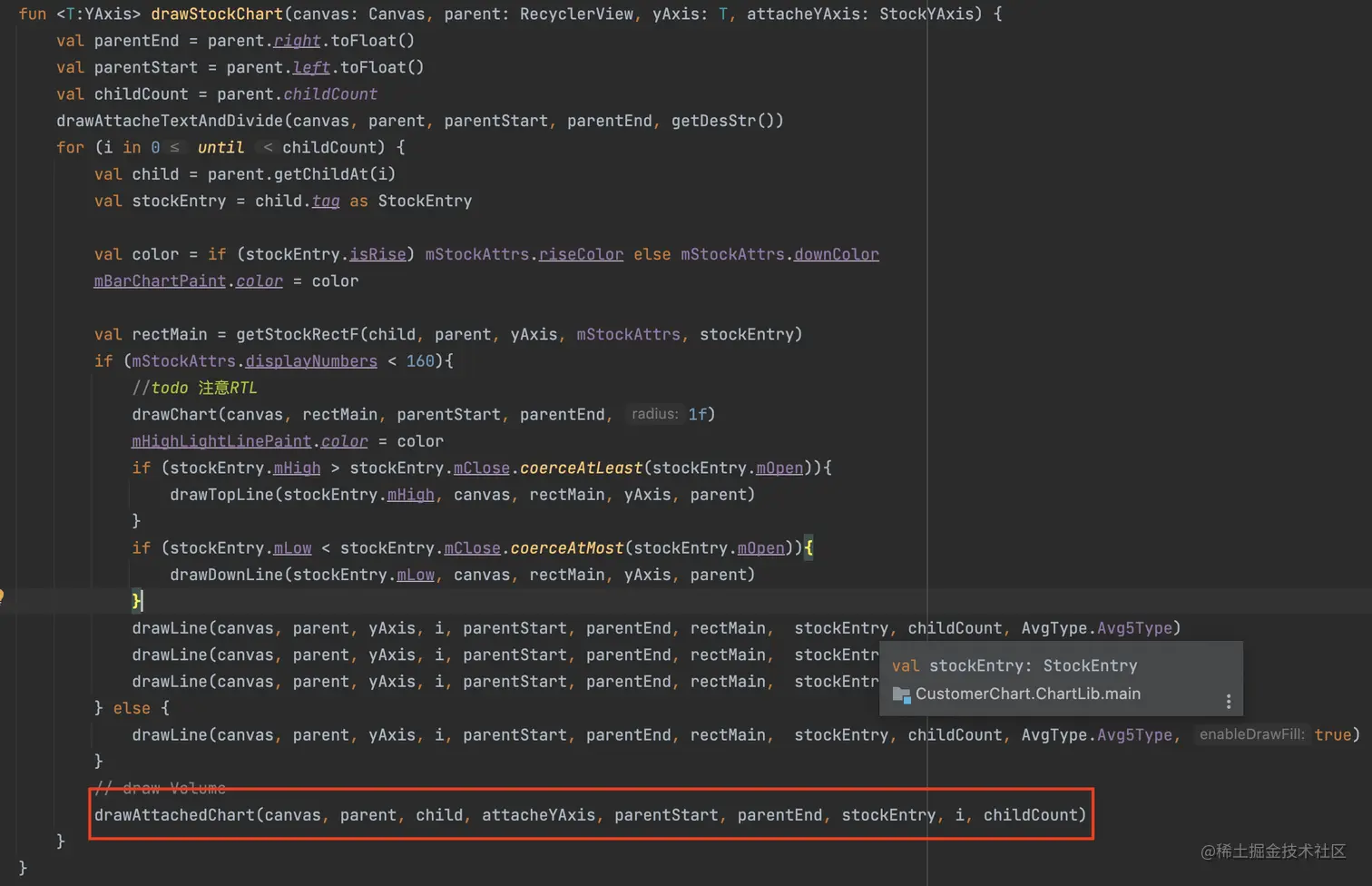The height and width of the screenshot is (886, 1372).
Task: Click the '1f' argument of drawChart
Action: 697,414
